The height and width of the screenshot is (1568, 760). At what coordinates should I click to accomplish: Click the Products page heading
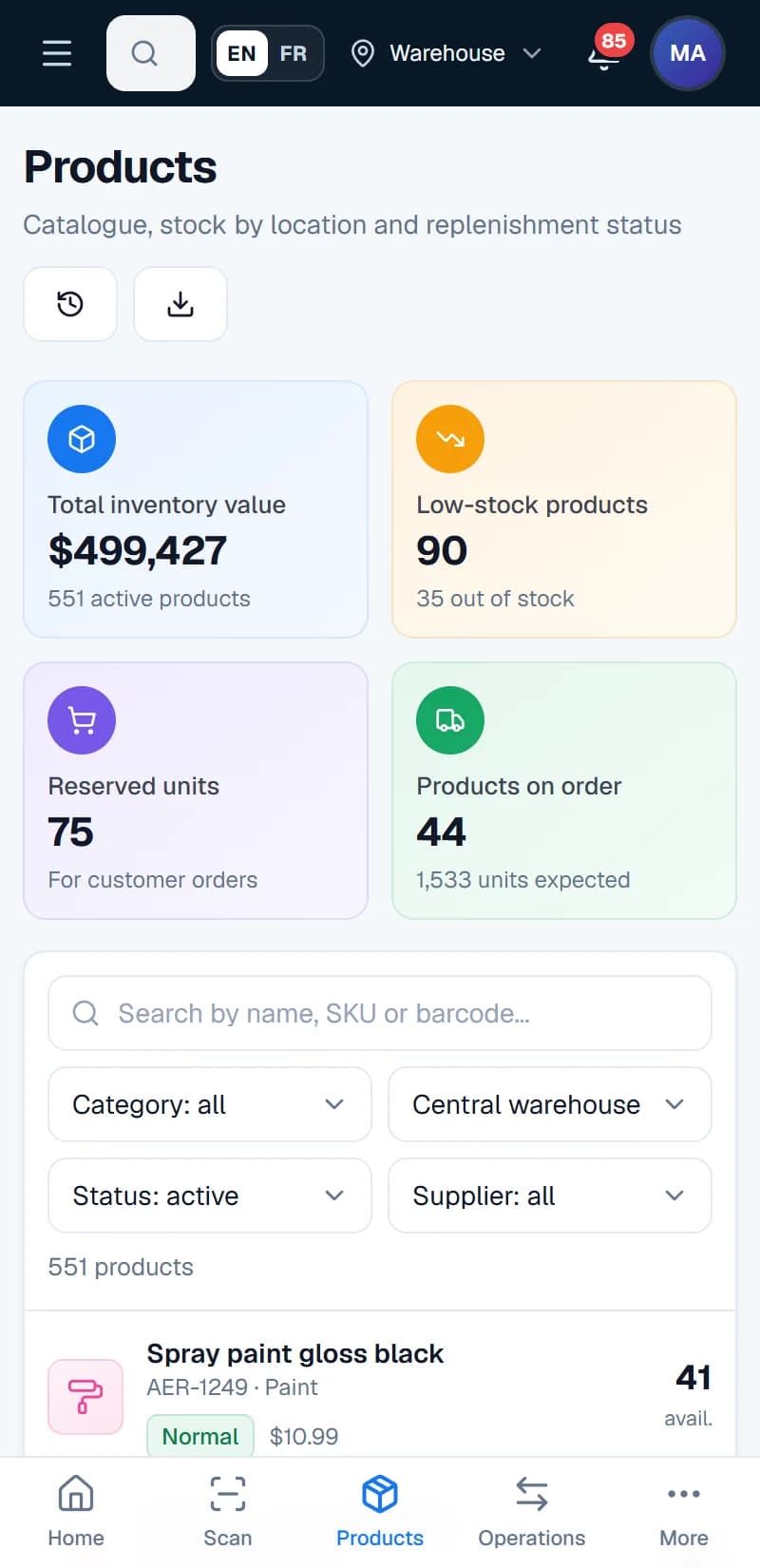tap(121, 167)
